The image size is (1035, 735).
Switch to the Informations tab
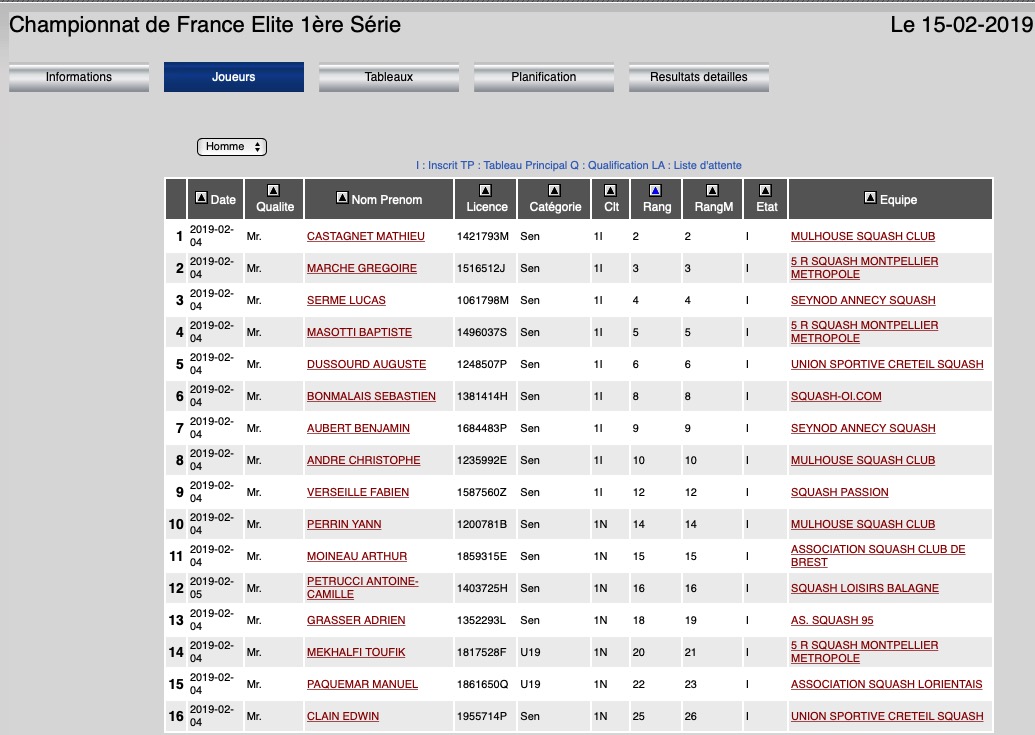click(79, 77)
